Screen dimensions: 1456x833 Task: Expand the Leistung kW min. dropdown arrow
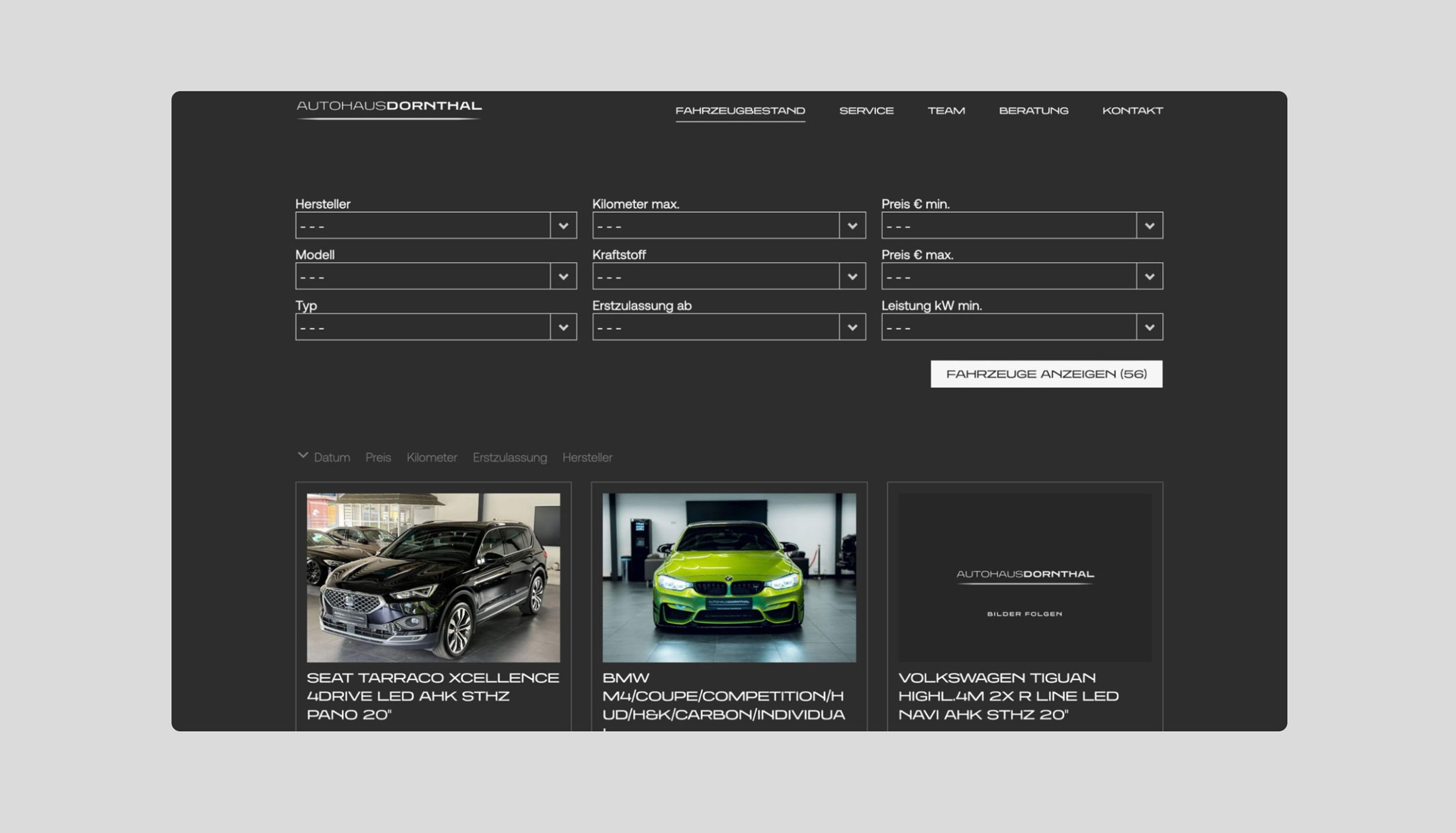(x=1150, y=327)
